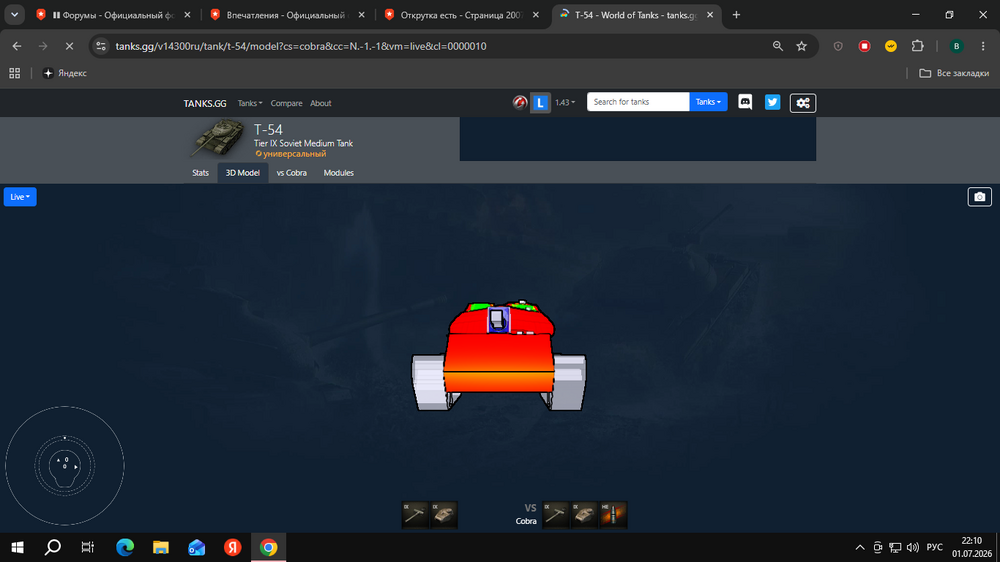
Task: Open the 1.43 game version dropdown
Action: (564, 102)
